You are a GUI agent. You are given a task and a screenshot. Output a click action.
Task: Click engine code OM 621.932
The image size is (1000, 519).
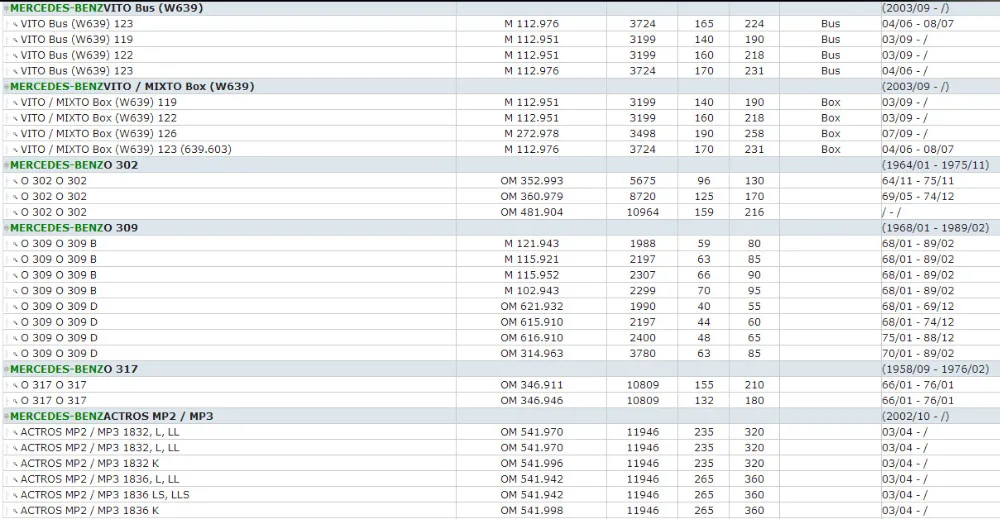pyautogui.click(x=531, y=307)
